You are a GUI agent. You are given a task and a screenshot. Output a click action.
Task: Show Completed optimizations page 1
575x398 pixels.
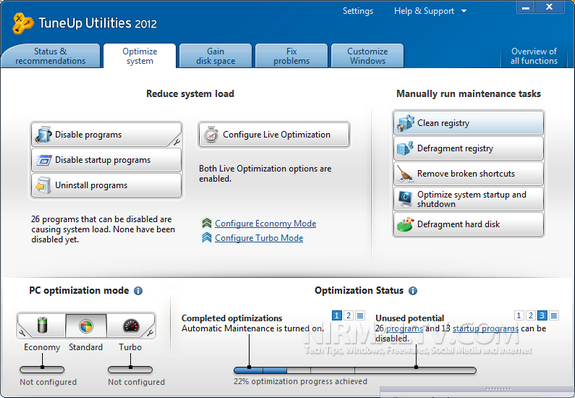[x=337, y=315]
